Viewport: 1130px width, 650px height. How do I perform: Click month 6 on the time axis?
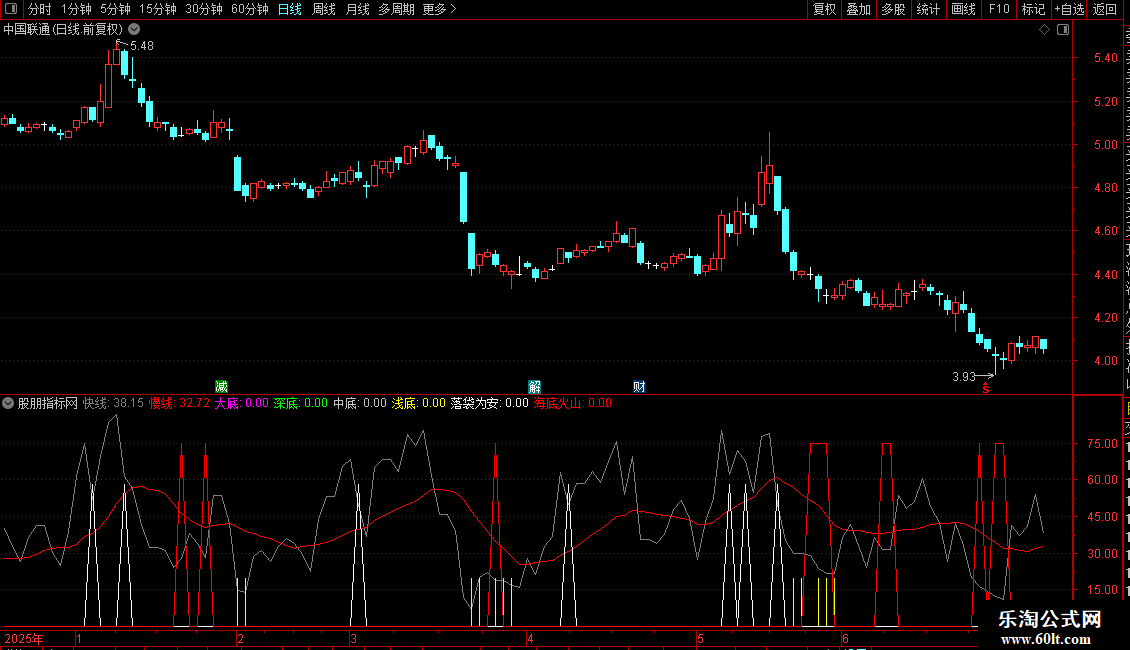pyautogui.click(x=845, y=639)
